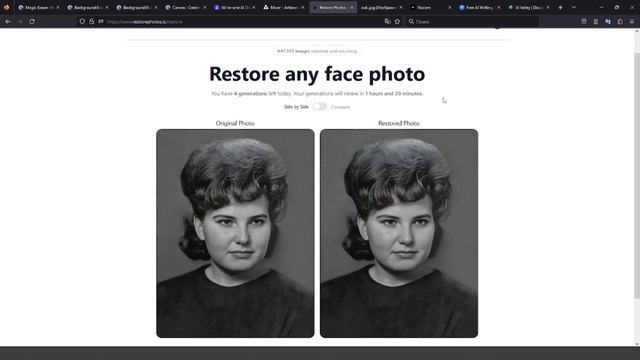Toggle the Side by Side / Compare switch
Viewport: 640px width, 360px height.
pos(320,107)
